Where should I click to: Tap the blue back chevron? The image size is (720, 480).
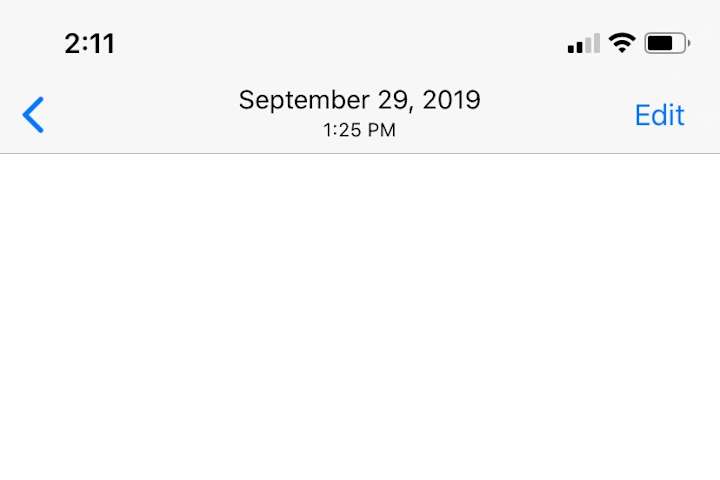point(33,115)
